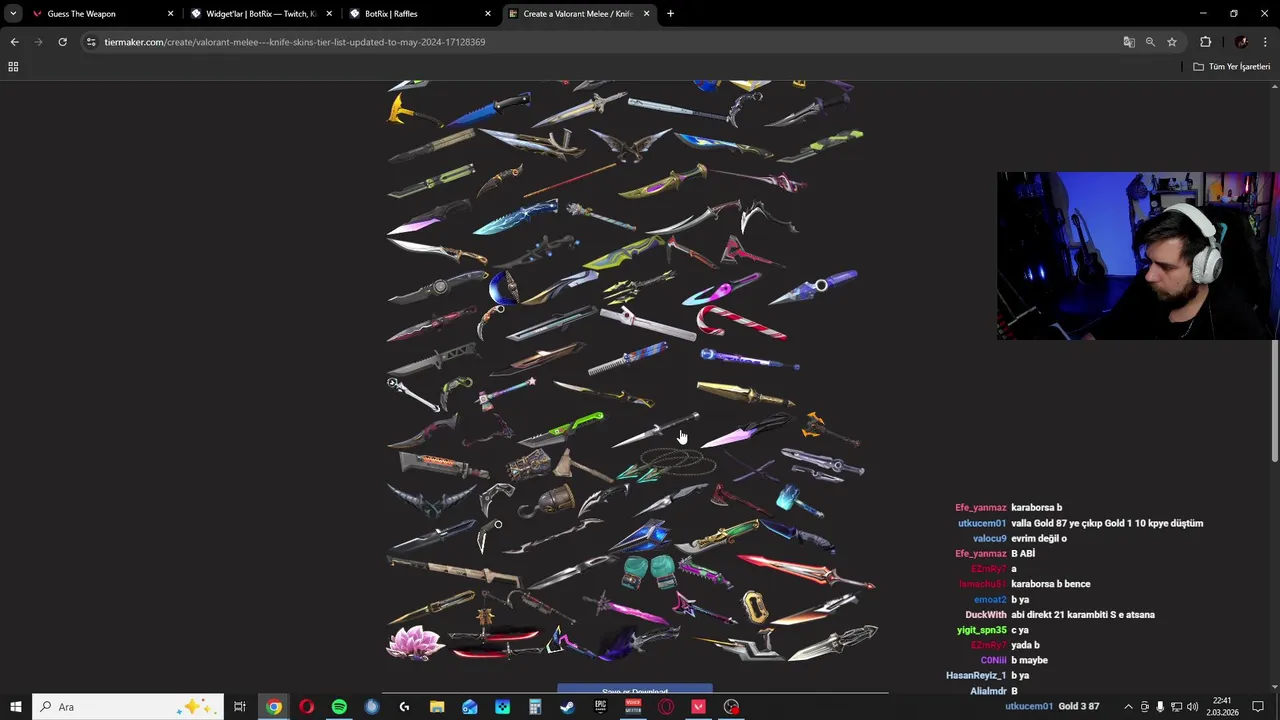The image size is (1280, 720).
Task: Open the apps grid in bookmarks bar
Action: pyautogui.click(x=13, y=67)
